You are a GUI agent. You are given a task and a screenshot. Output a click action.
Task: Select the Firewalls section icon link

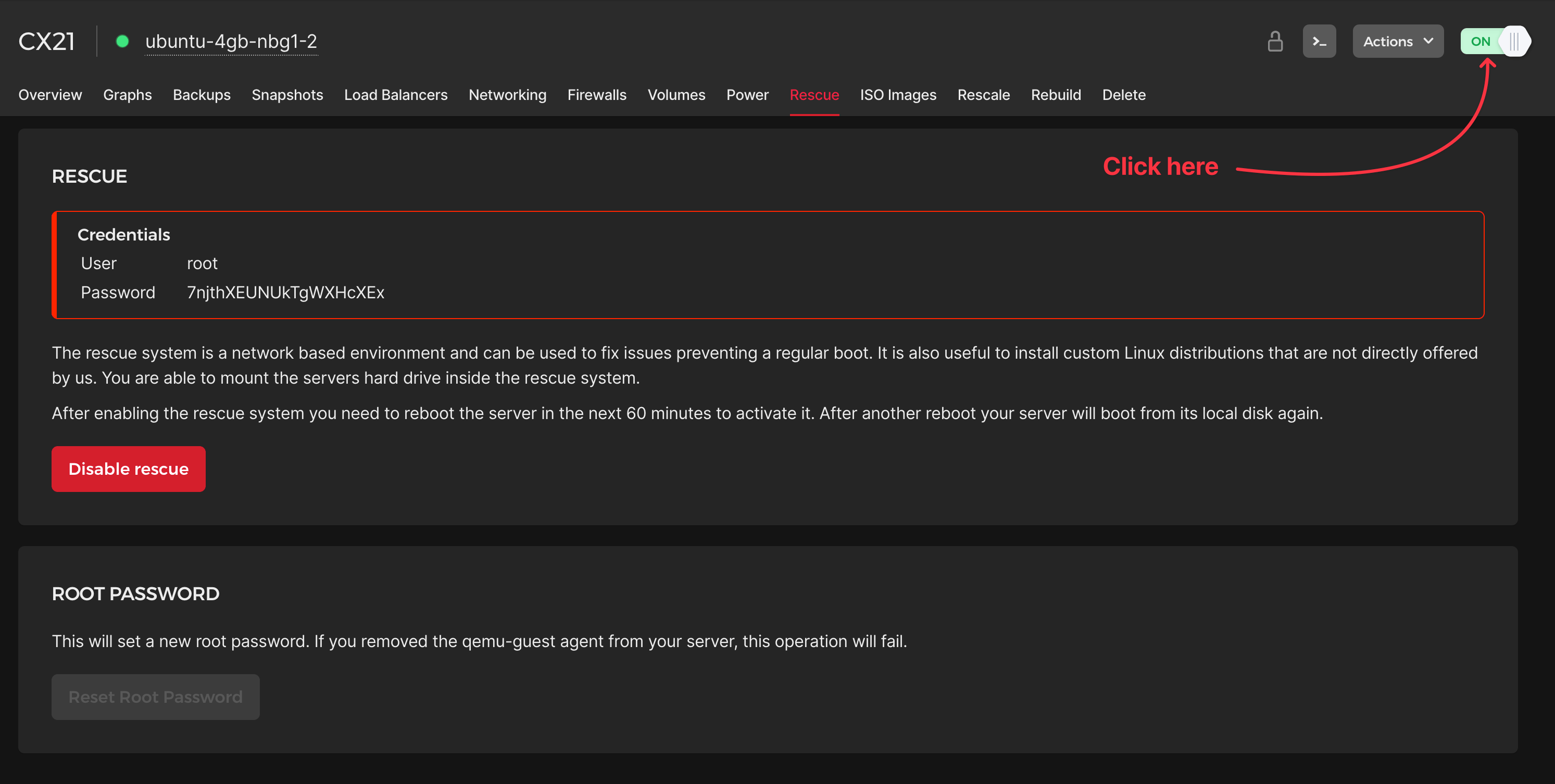[x=596, y=95]
